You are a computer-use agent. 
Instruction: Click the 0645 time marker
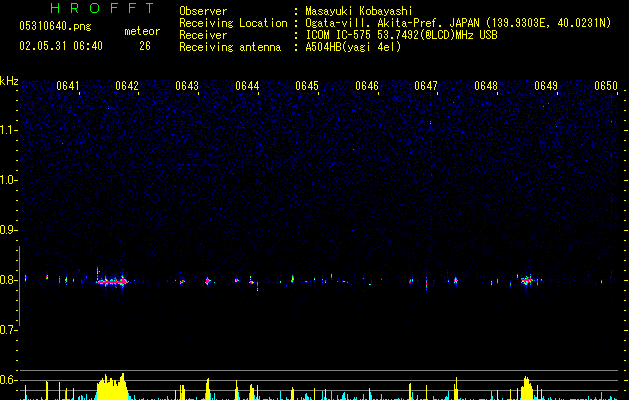coord(307,86)
